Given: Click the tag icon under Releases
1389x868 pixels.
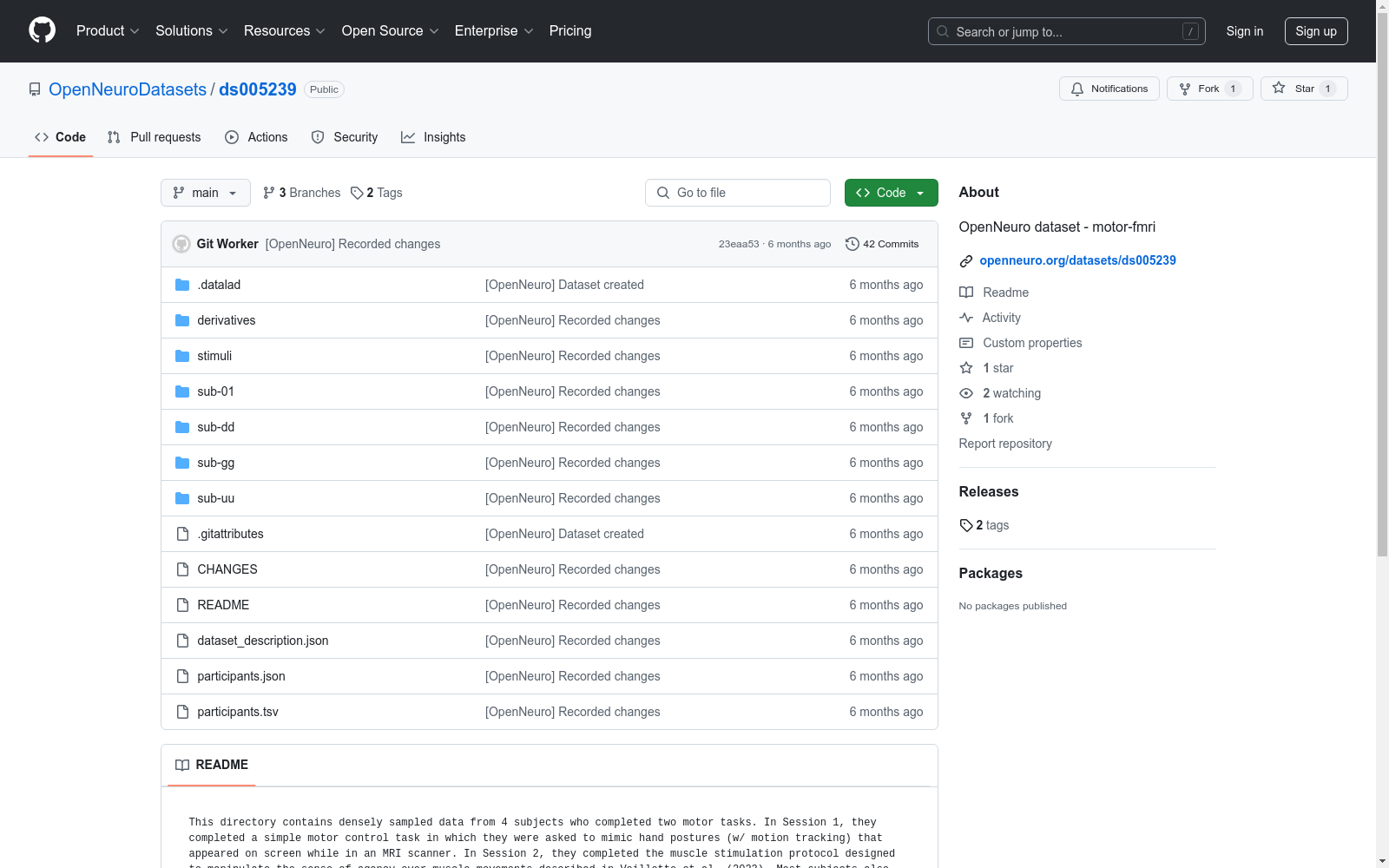Looking at the screenshot, I should [x=966, y=525].
